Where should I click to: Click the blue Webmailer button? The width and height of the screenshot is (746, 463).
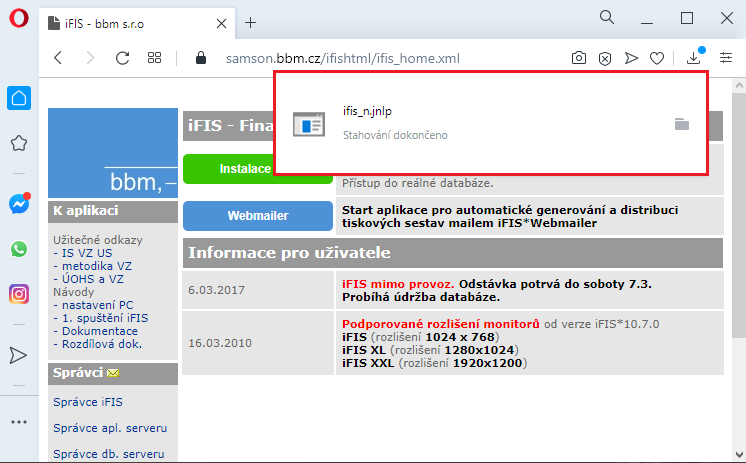point(258,216)
